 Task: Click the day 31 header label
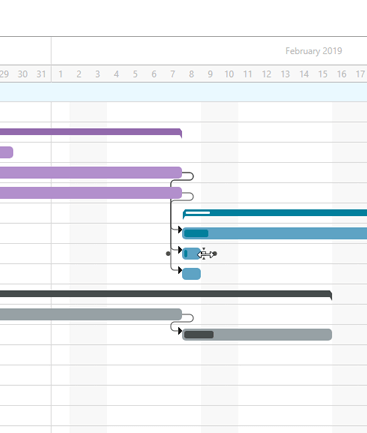[41, 74]
